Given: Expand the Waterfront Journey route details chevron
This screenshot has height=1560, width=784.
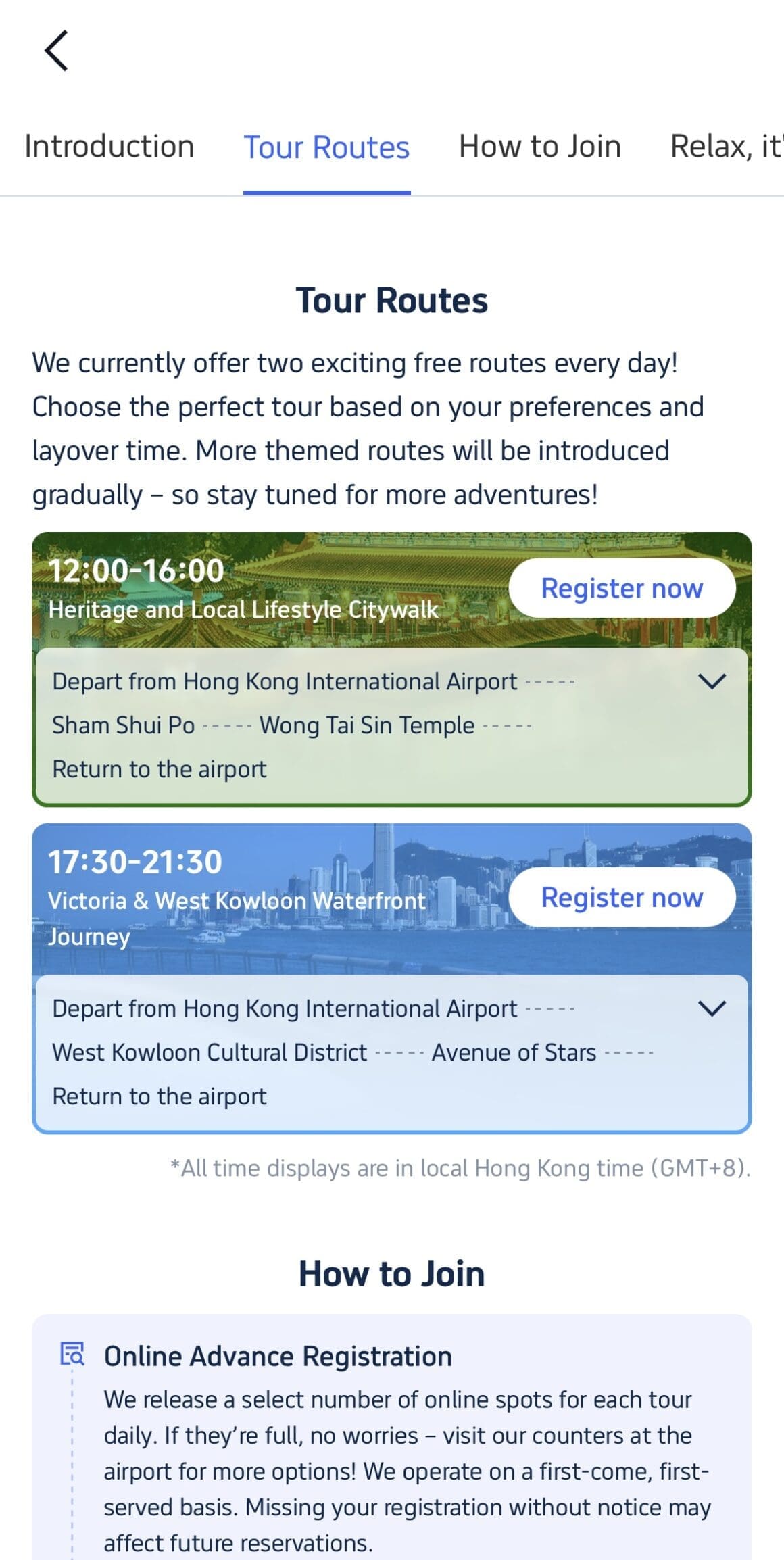Looking at the screenshot, I should [x=712, y=1008].
